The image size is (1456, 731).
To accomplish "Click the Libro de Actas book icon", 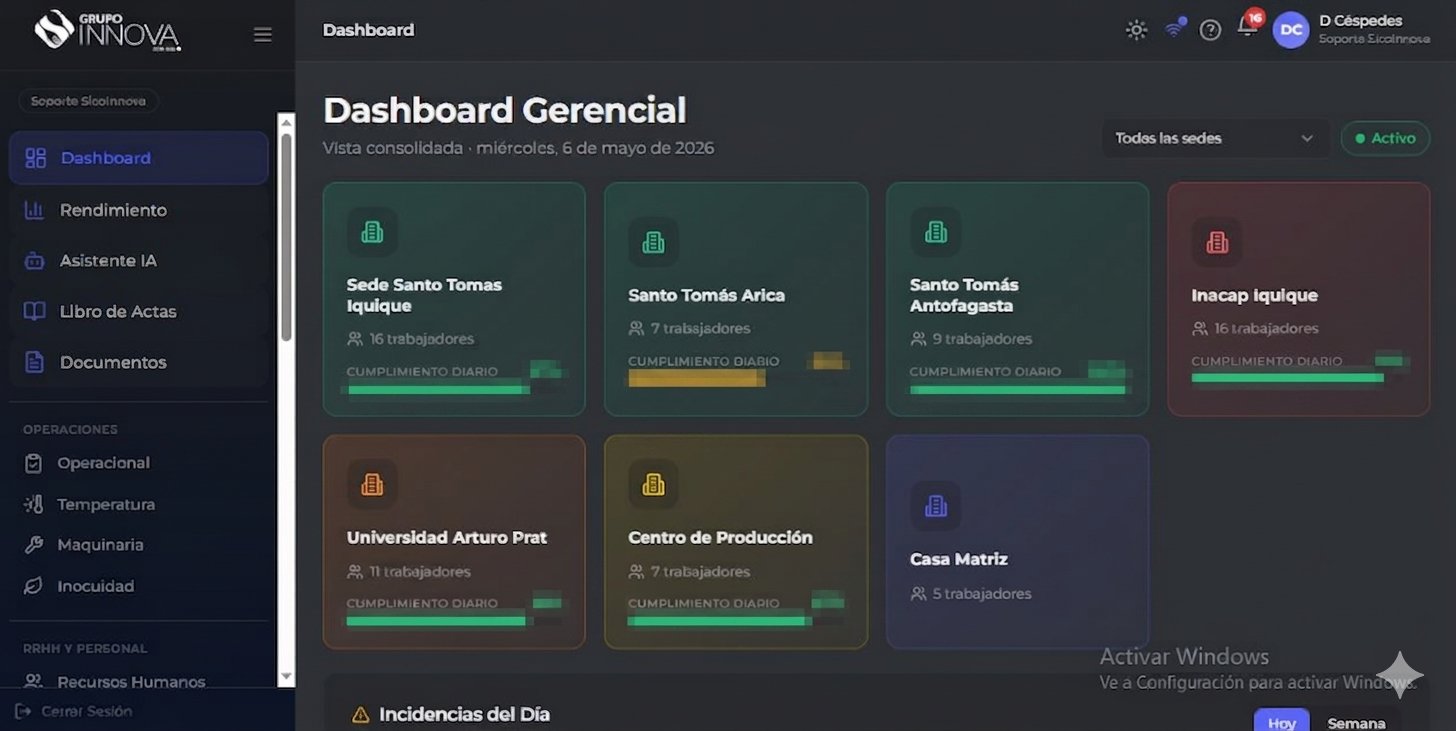I will [x=34, y=312].
